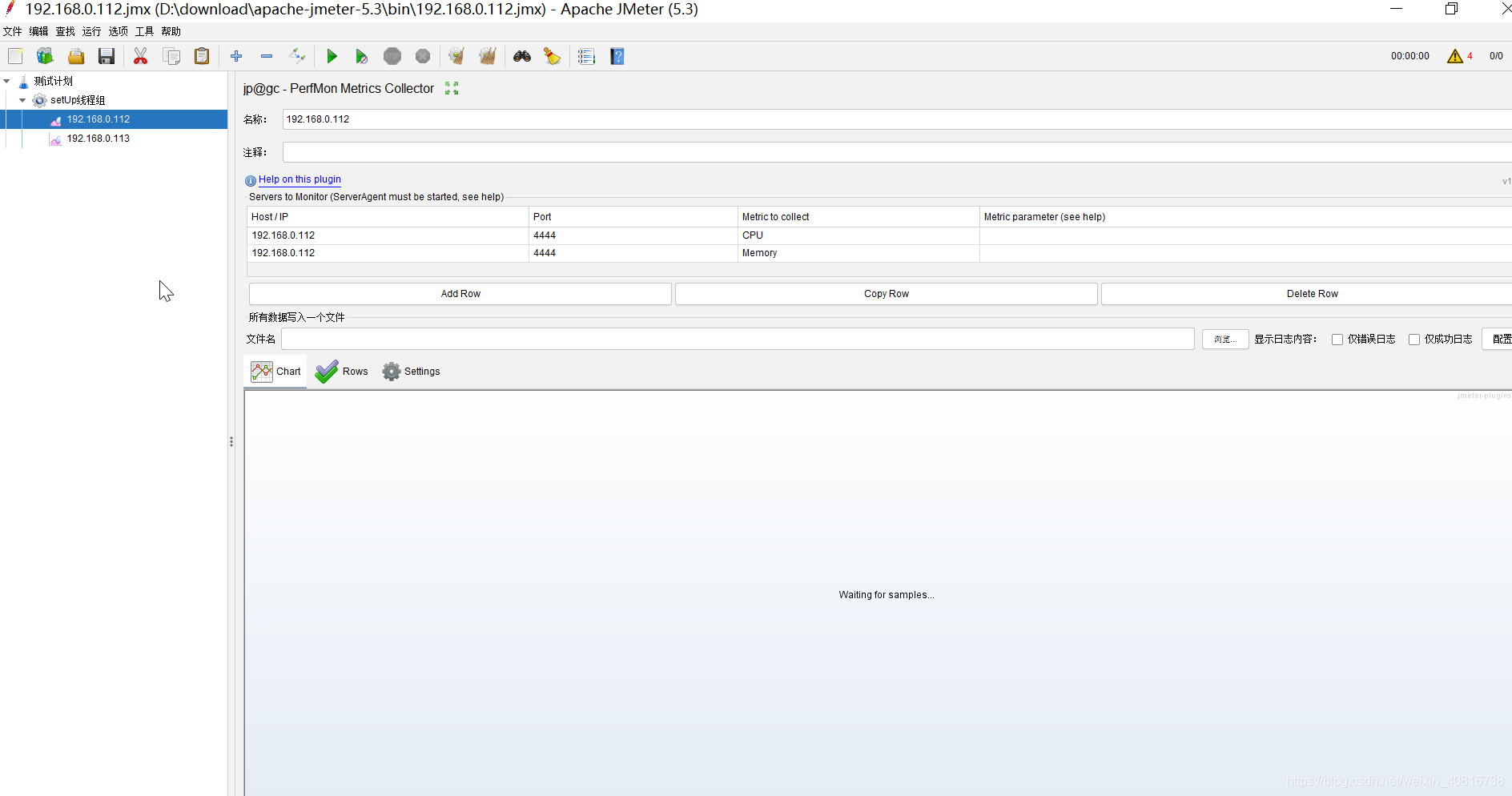Click the Help question mark icon
This screenshot has height=796, width=1512.
pyautogui.click(x=617, y=56)
